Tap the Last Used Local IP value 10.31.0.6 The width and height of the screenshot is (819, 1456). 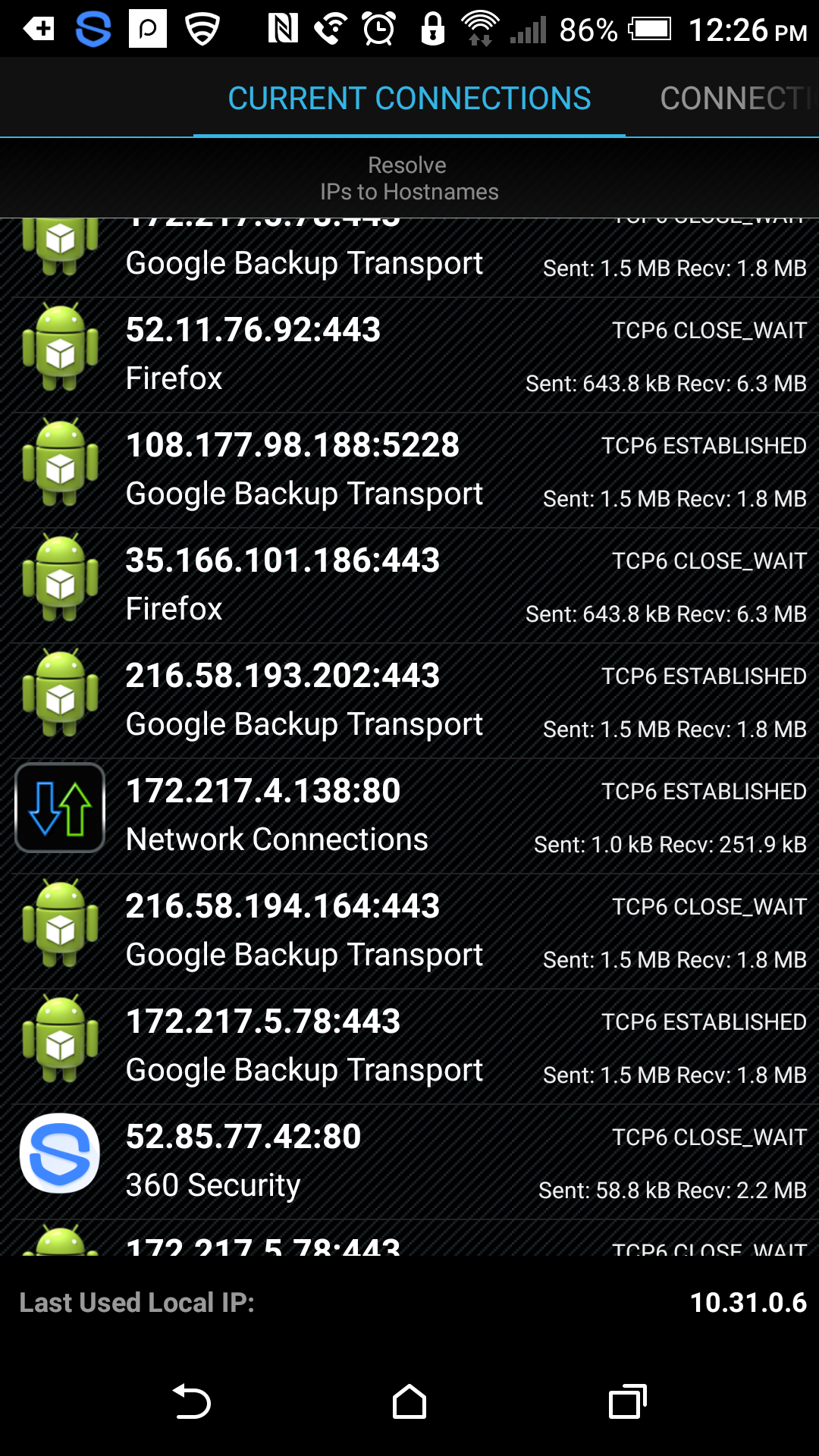pos(748,1303)
